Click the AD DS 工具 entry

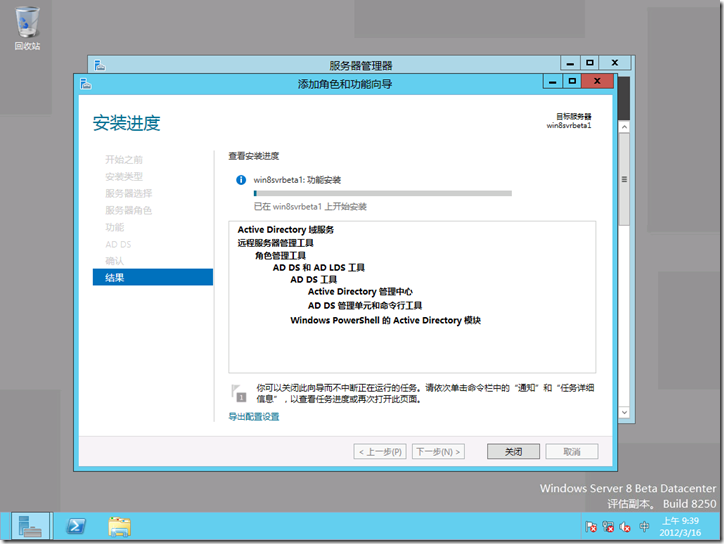coord(314,279)
